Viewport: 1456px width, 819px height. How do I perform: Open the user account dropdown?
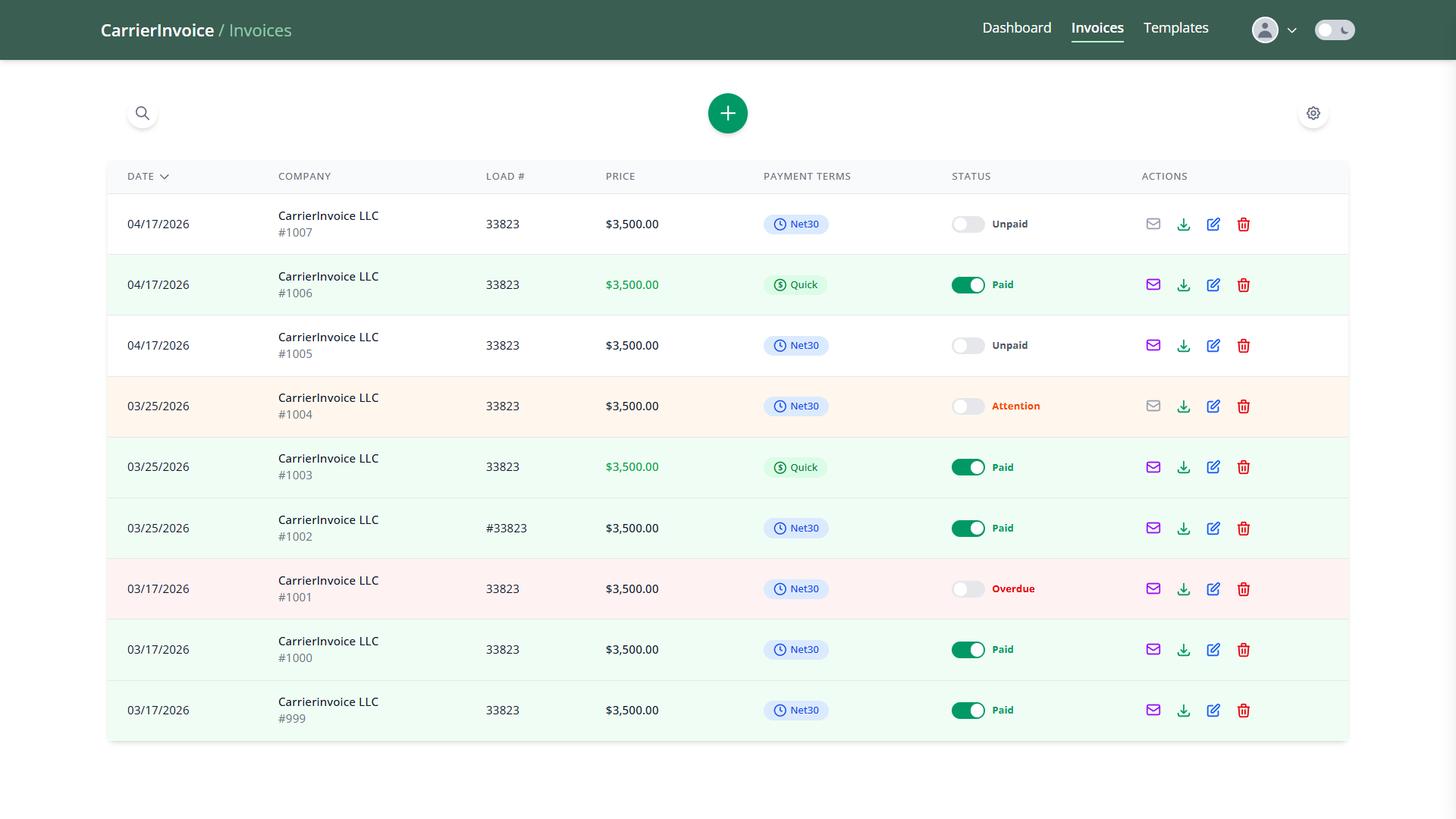click(1275, 30)
